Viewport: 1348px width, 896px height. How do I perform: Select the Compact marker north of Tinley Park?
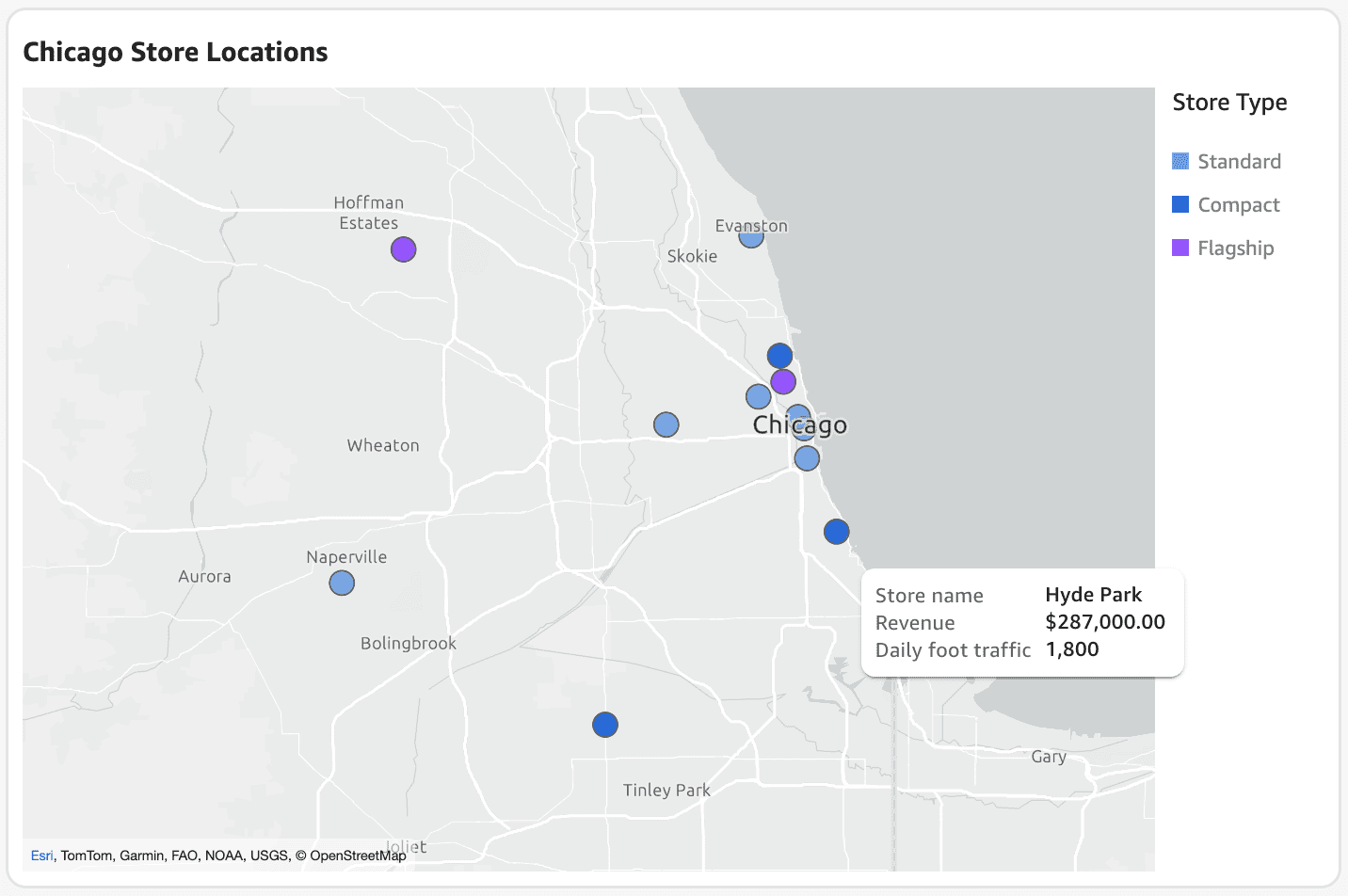[605, 725]
